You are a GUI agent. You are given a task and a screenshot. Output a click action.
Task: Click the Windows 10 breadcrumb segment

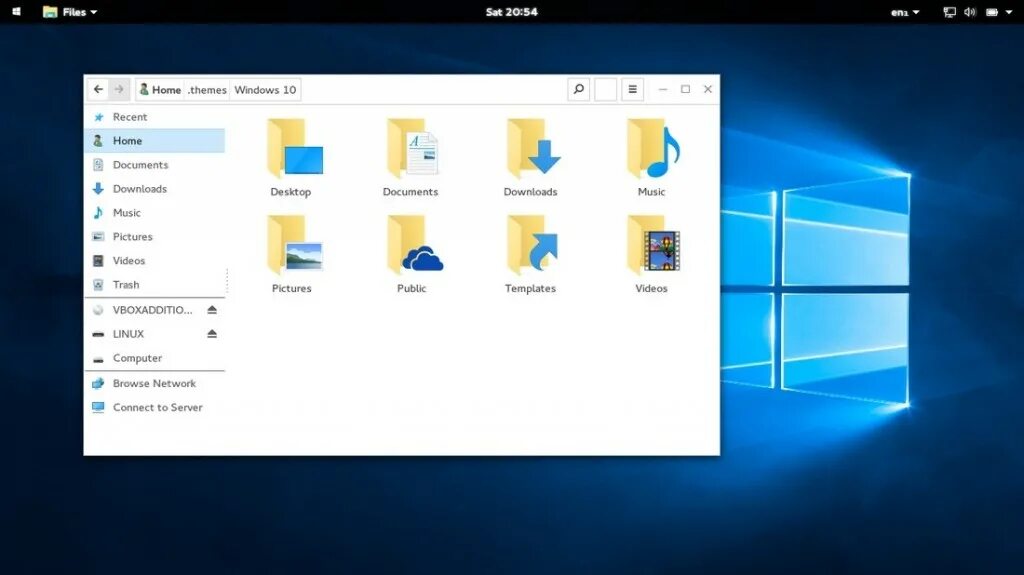pos(265,90)
